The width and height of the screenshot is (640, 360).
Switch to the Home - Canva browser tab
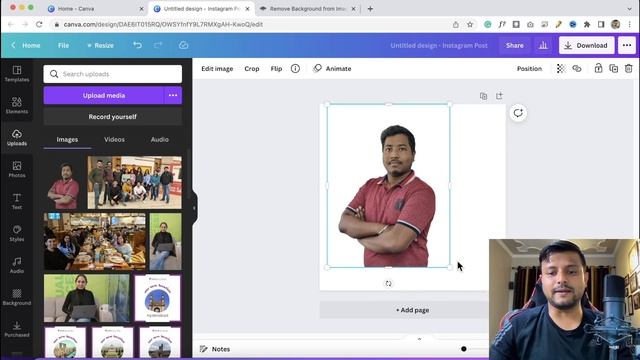95,9
